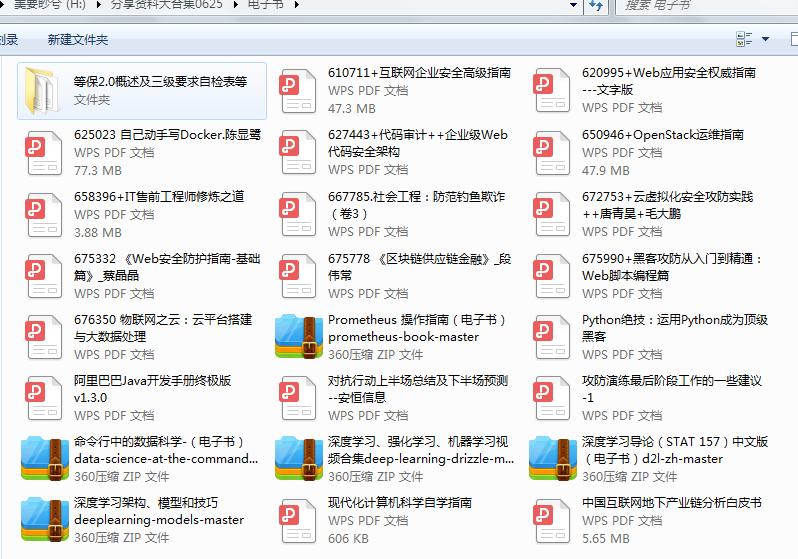This screenshot has width=798, height=559.
Task: Click file name 676350 物联网之云:云平台搭建与大数据处理
Action: click(163, 328)
